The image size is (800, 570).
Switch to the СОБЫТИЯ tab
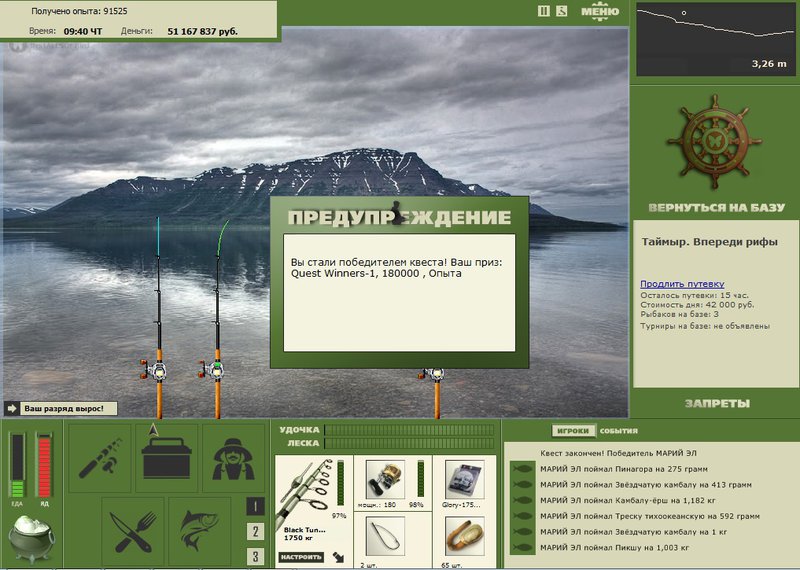tap(618, 431)
